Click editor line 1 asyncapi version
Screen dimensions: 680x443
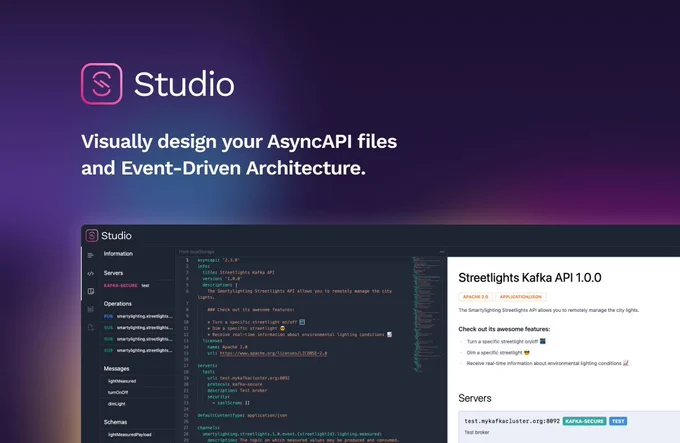[x=218, y=260]
